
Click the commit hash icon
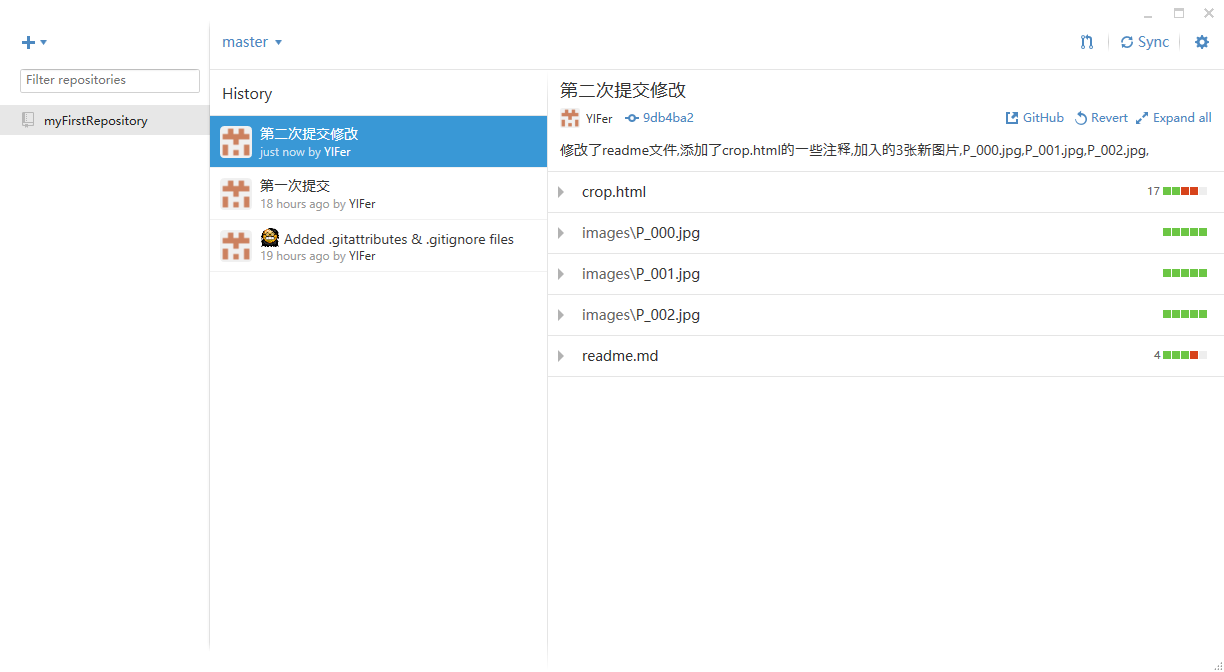(x=632, y=118)
